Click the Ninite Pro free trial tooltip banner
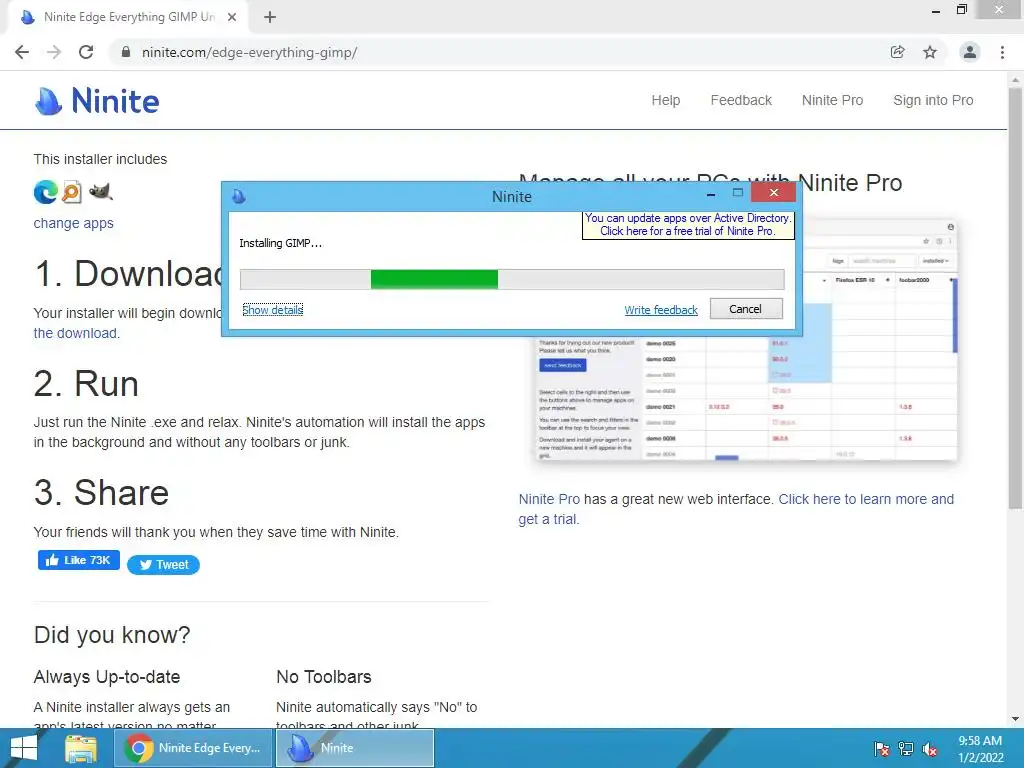1024x768 pixels. (x=688, y=225)
